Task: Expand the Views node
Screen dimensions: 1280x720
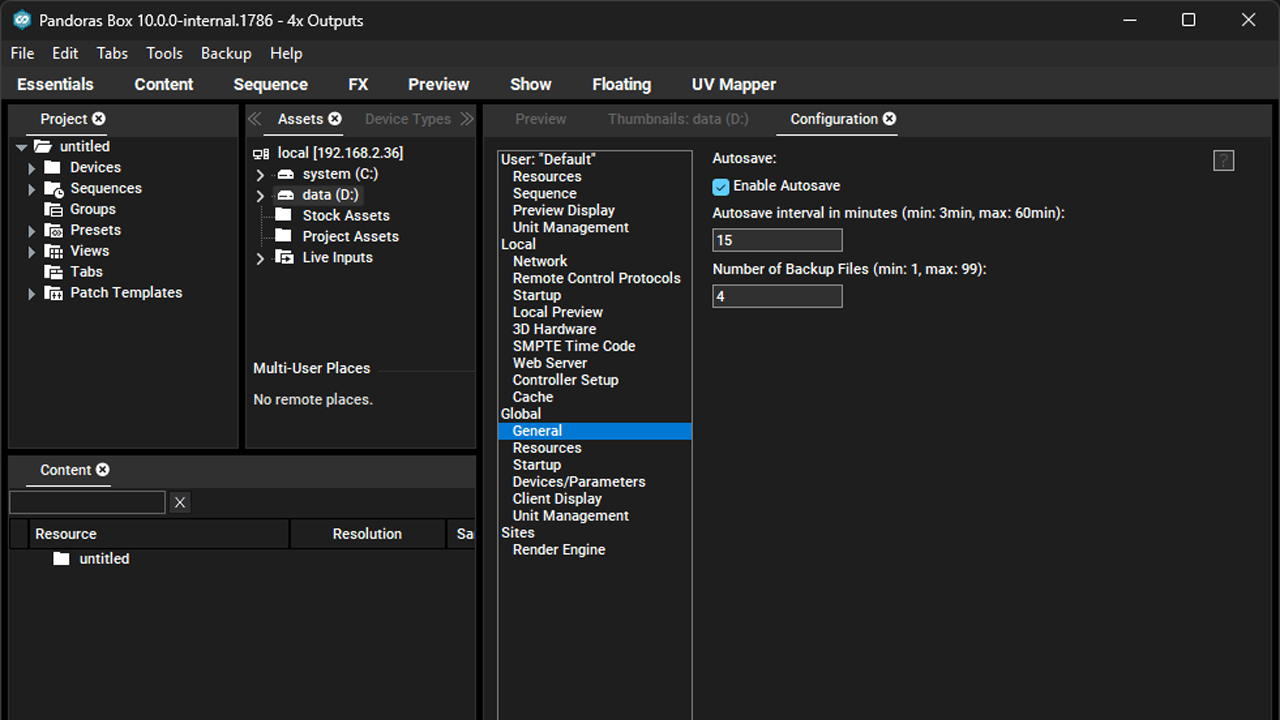Action: coord(32,252)
